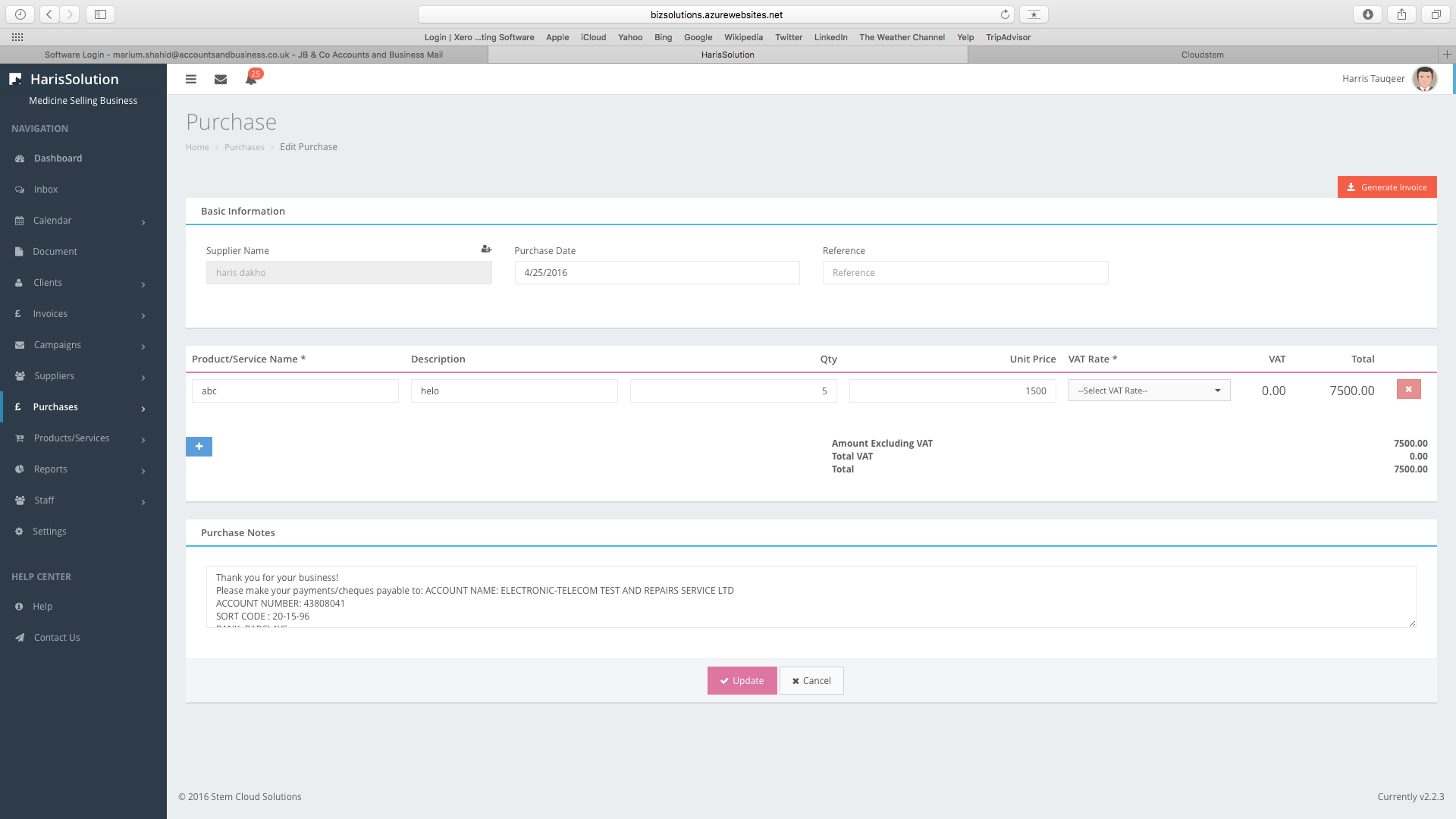Image resolution: width=1456 pixels, height=819 pixels.
Task: Click the Purchases breadcrumb link
Action: (x=244, y=147)
